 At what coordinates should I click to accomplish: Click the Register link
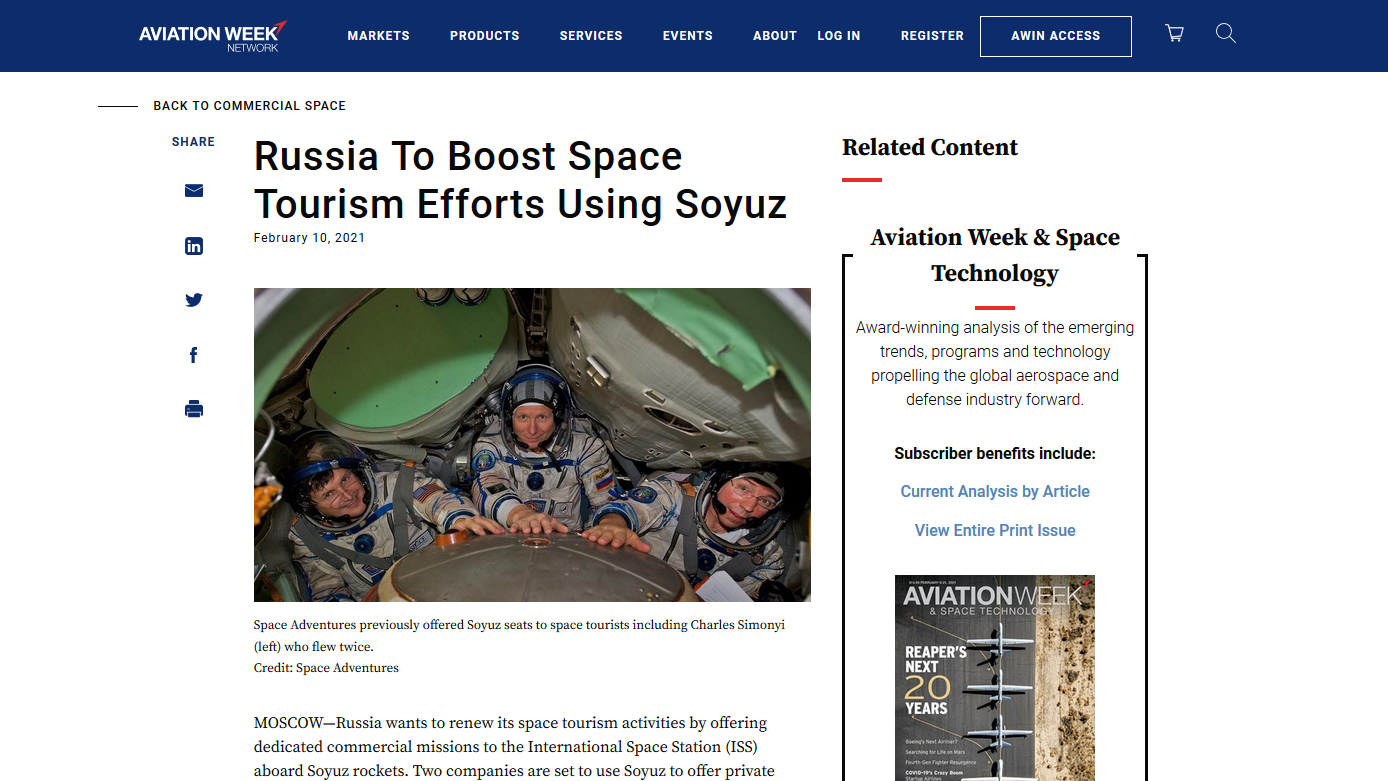[932, 36]
